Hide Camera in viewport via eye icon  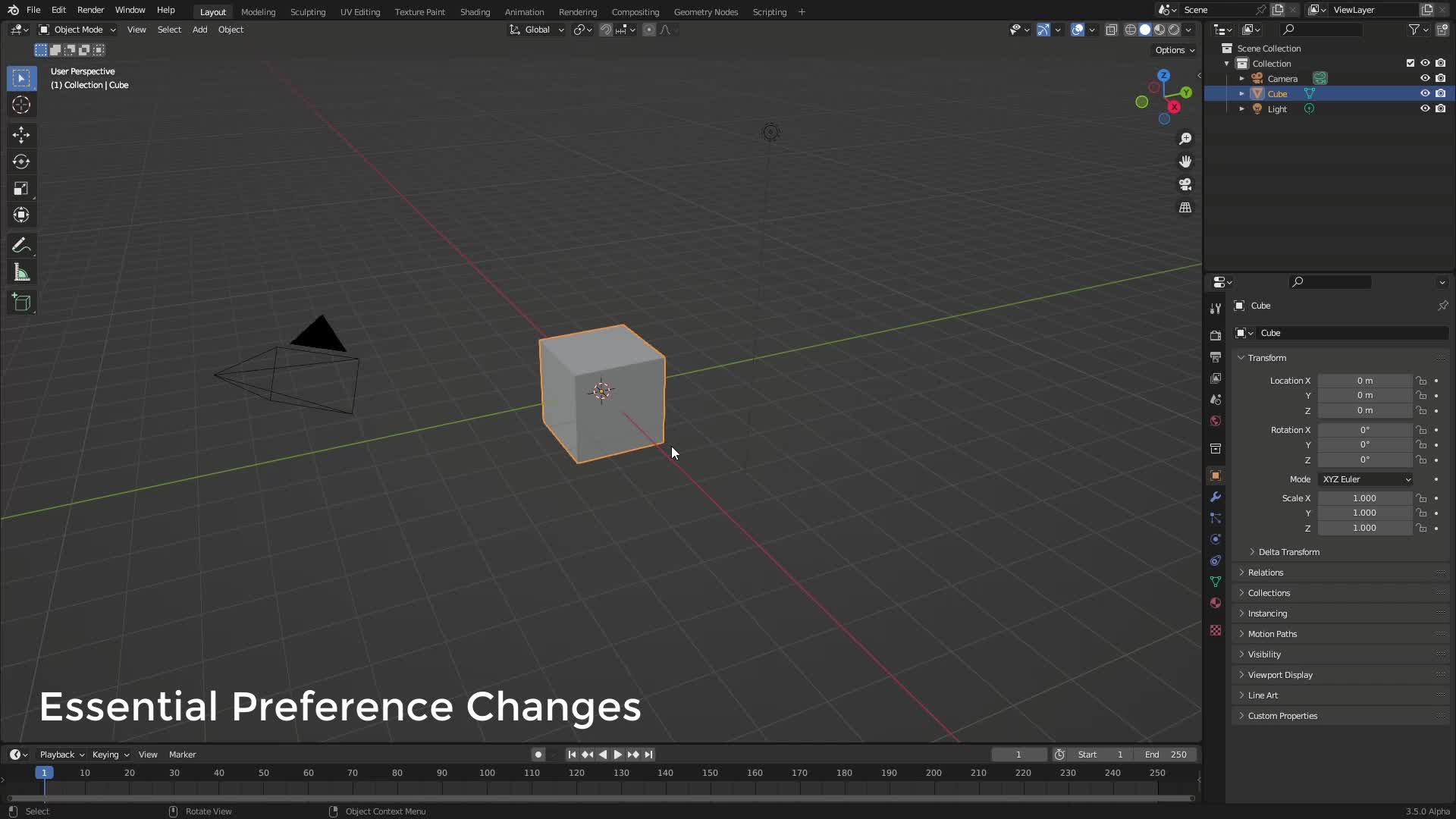1425,78
